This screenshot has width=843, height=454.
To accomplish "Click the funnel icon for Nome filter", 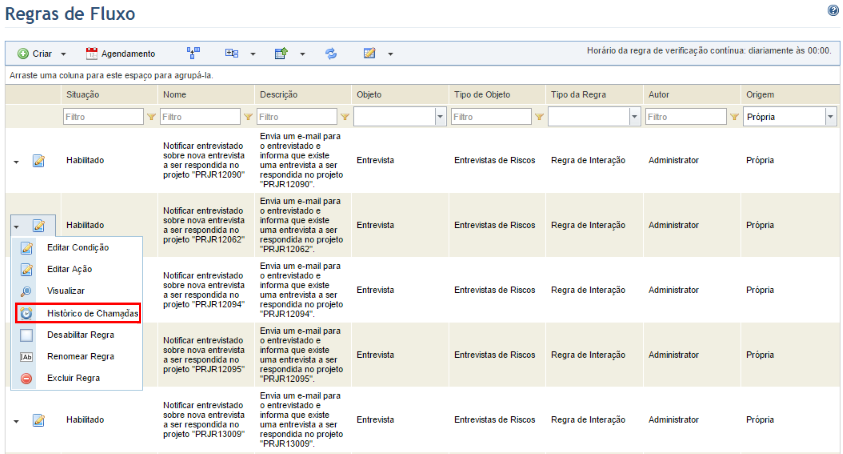I will tap(248, 117).
